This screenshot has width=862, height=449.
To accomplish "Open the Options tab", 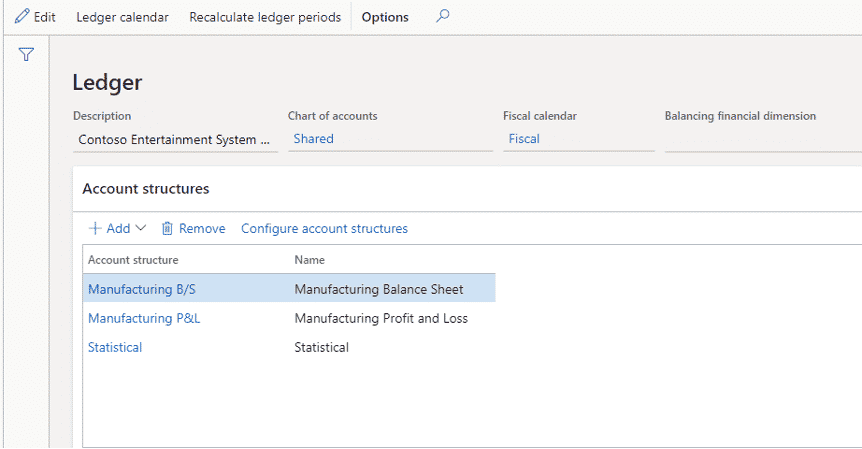I will [385, 17].
